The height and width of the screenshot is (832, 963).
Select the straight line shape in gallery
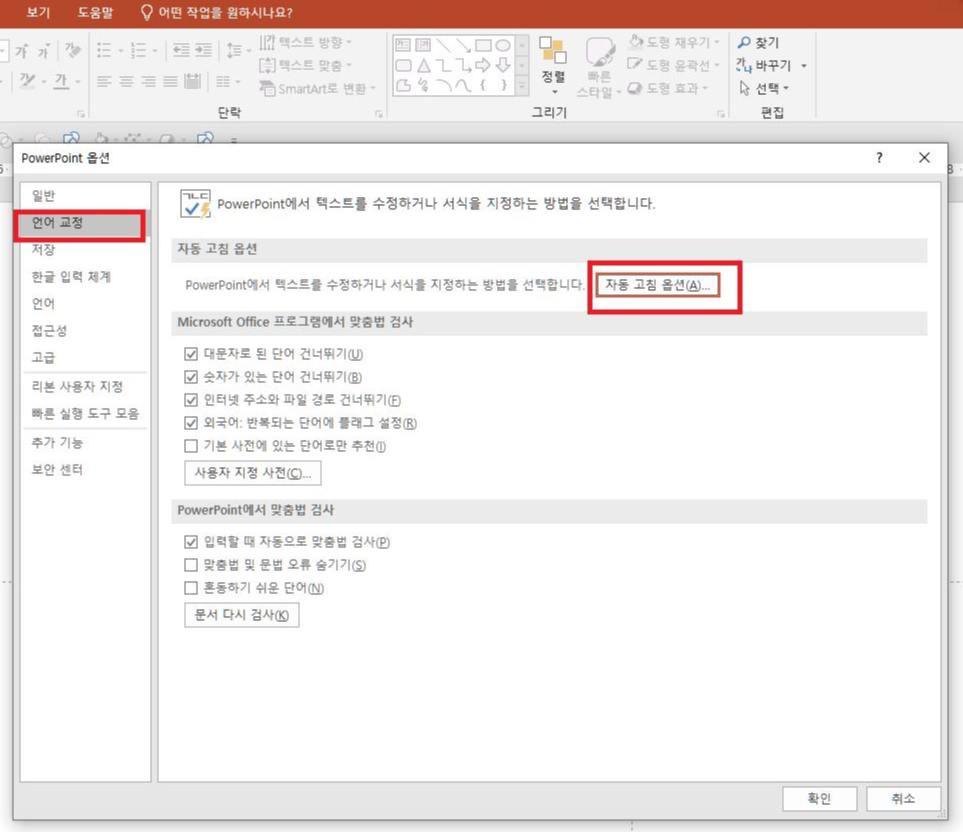click(x=443, y=45)
